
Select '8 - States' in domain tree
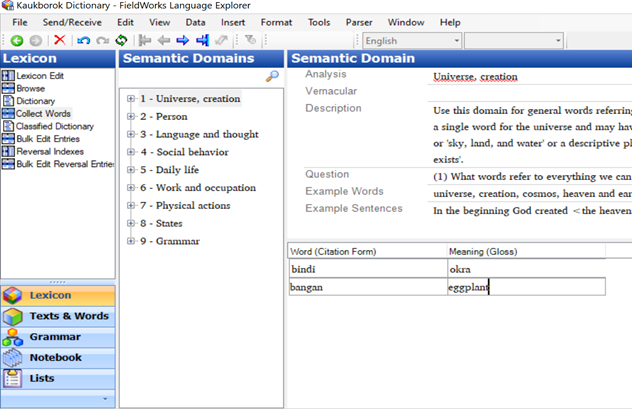point(161,223)
